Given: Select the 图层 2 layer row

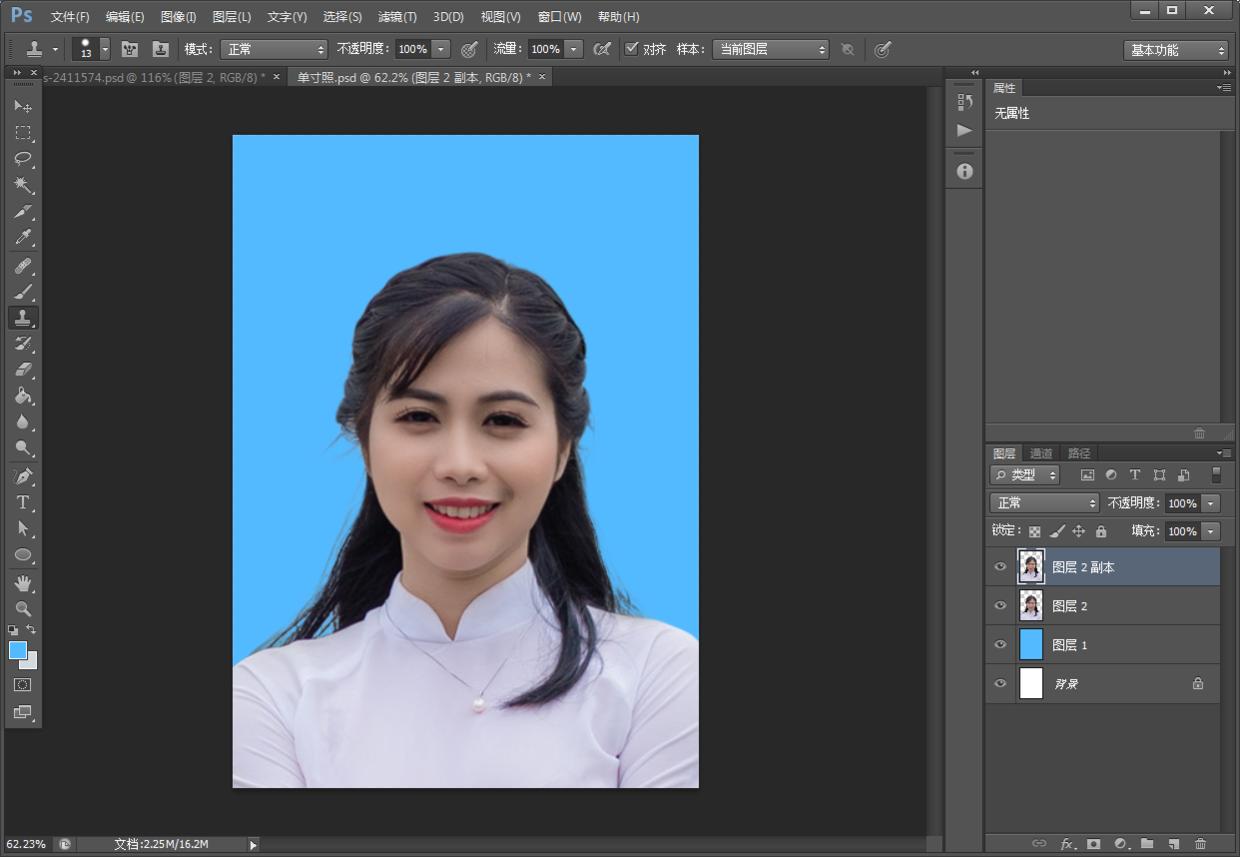Looking at the screenshot, I should point(1120,606).
